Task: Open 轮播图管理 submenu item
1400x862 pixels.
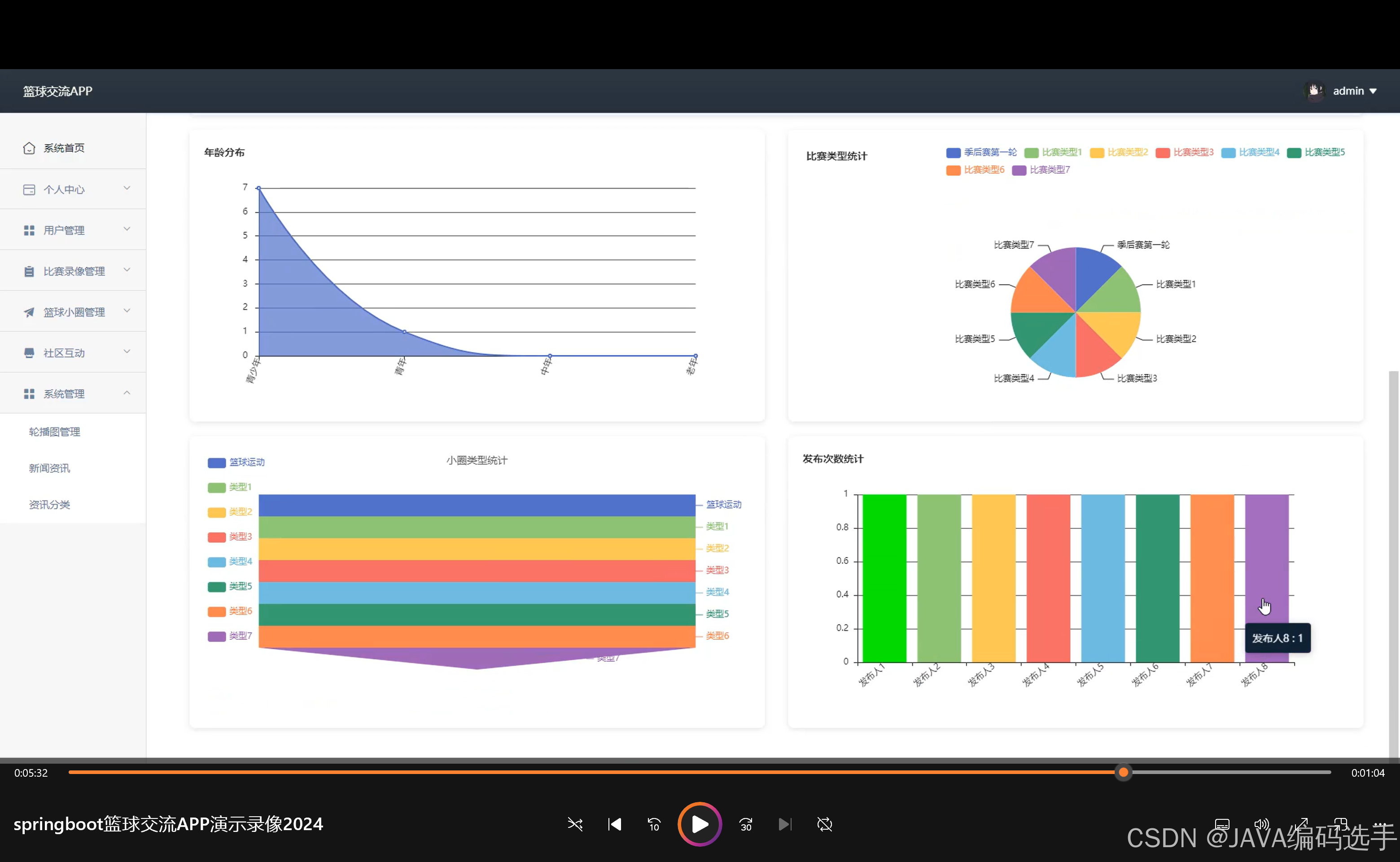Action: tap(55, 431)
